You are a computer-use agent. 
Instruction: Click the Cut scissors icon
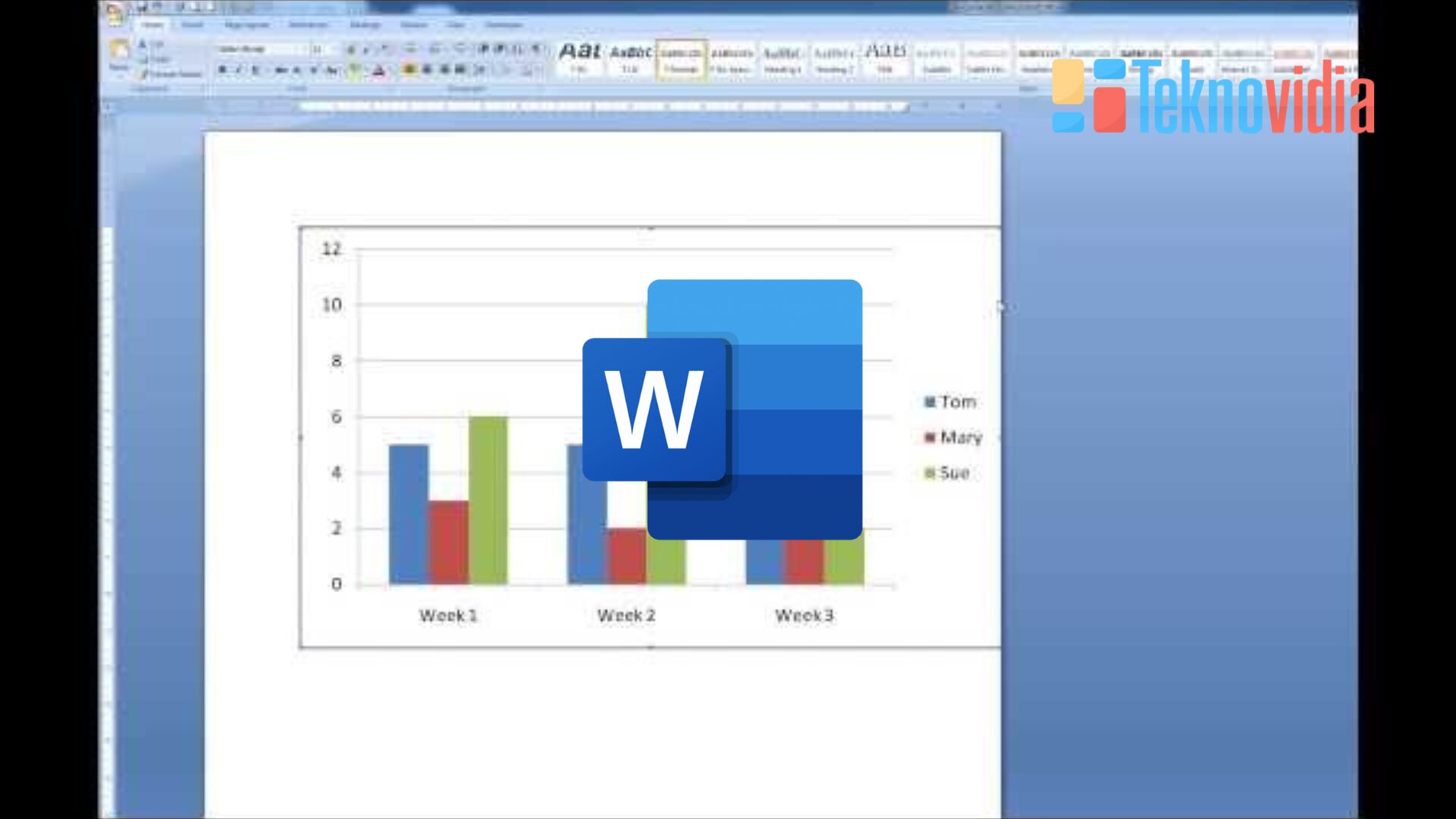pyautogui.click(x=143, y=44)
